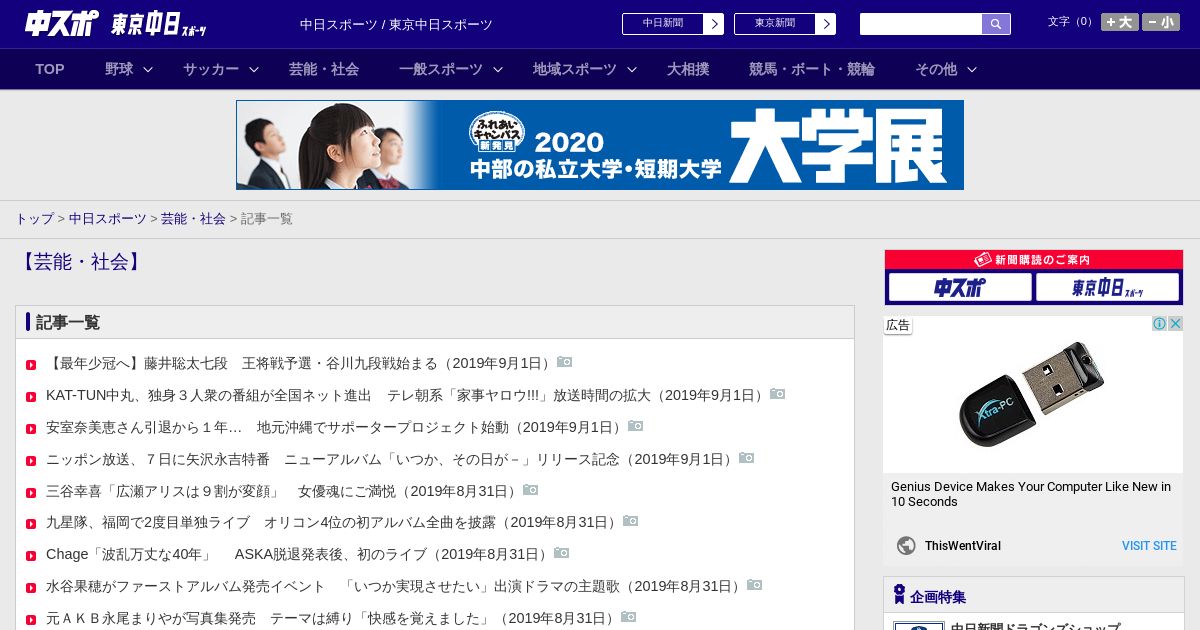Open the 競馬・ボート・競輪 menu item
This screenshot has width=1200, height=630.
tap(812, 69)
